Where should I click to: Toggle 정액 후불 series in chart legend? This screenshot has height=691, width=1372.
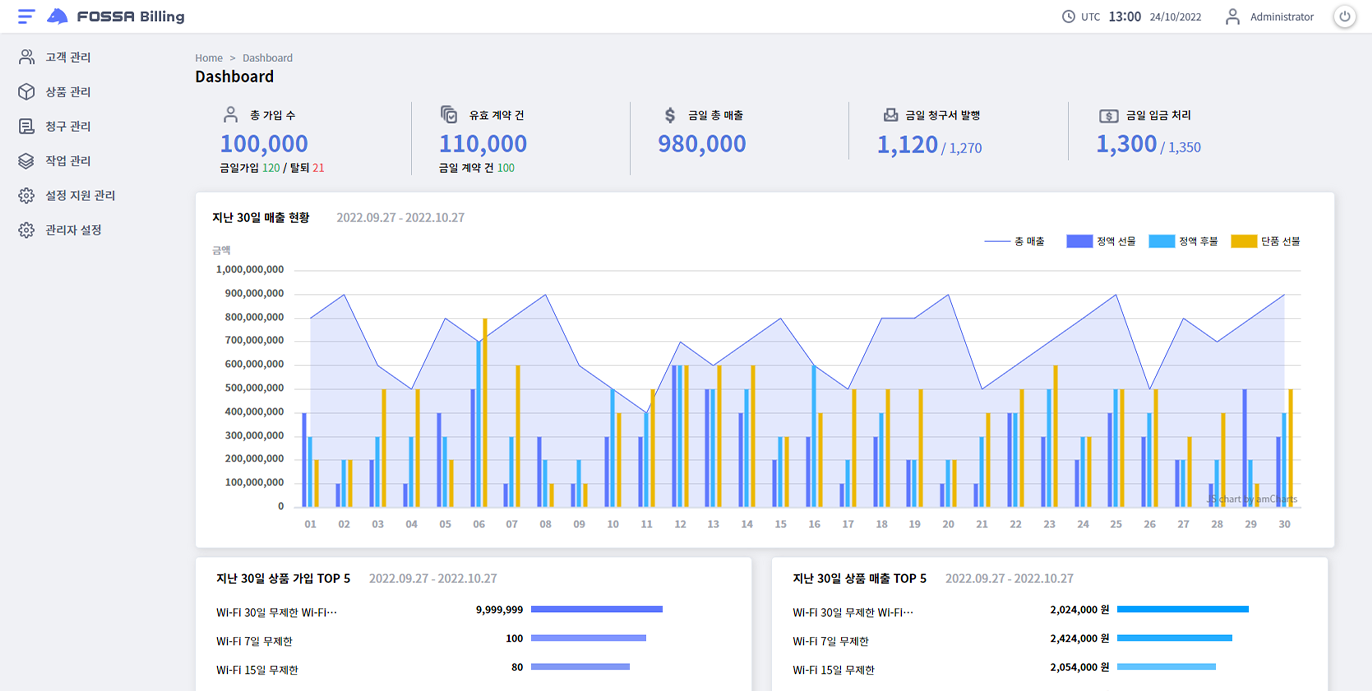click(x=1162, y=241)
